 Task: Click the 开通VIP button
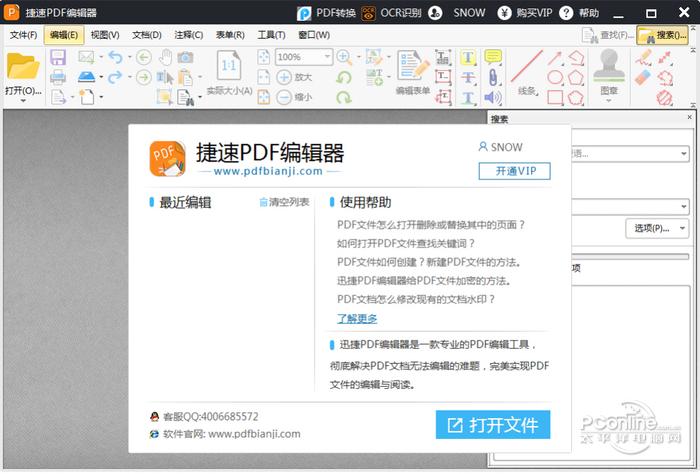click(514, 171)
